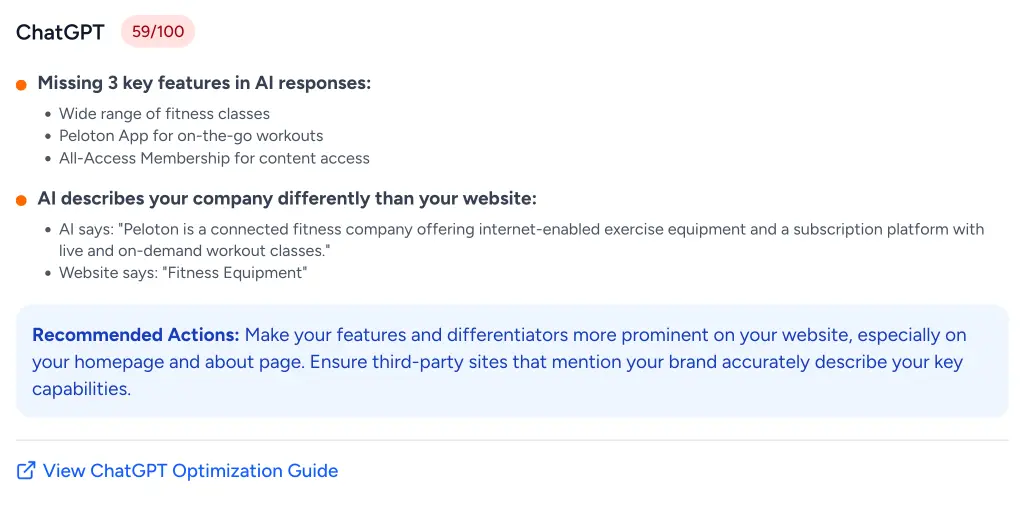The image size is (1025, 506).
Task: Click the All-Access Membership for content access item
Action: click(x=214, y=158)
